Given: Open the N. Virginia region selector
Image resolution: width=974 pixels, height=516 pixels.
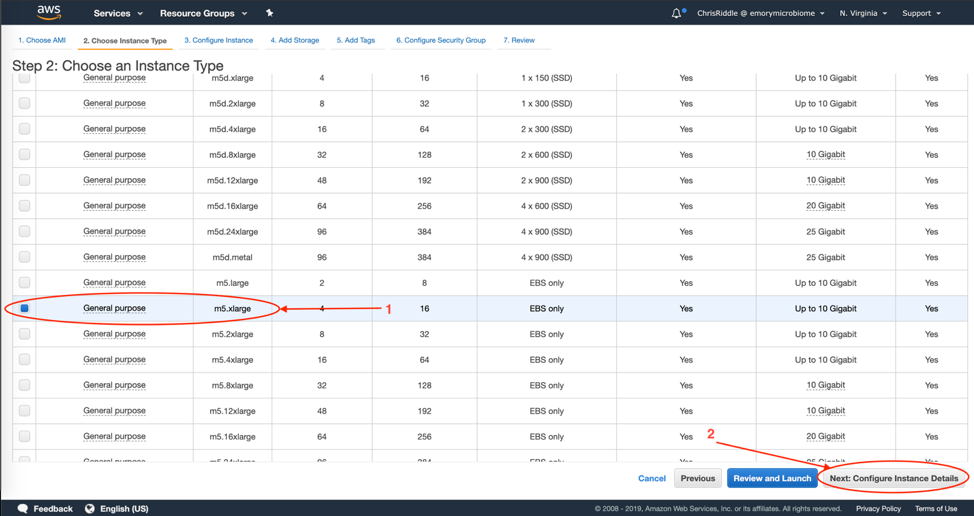Looking at the screenshot, I should (863, 13).
